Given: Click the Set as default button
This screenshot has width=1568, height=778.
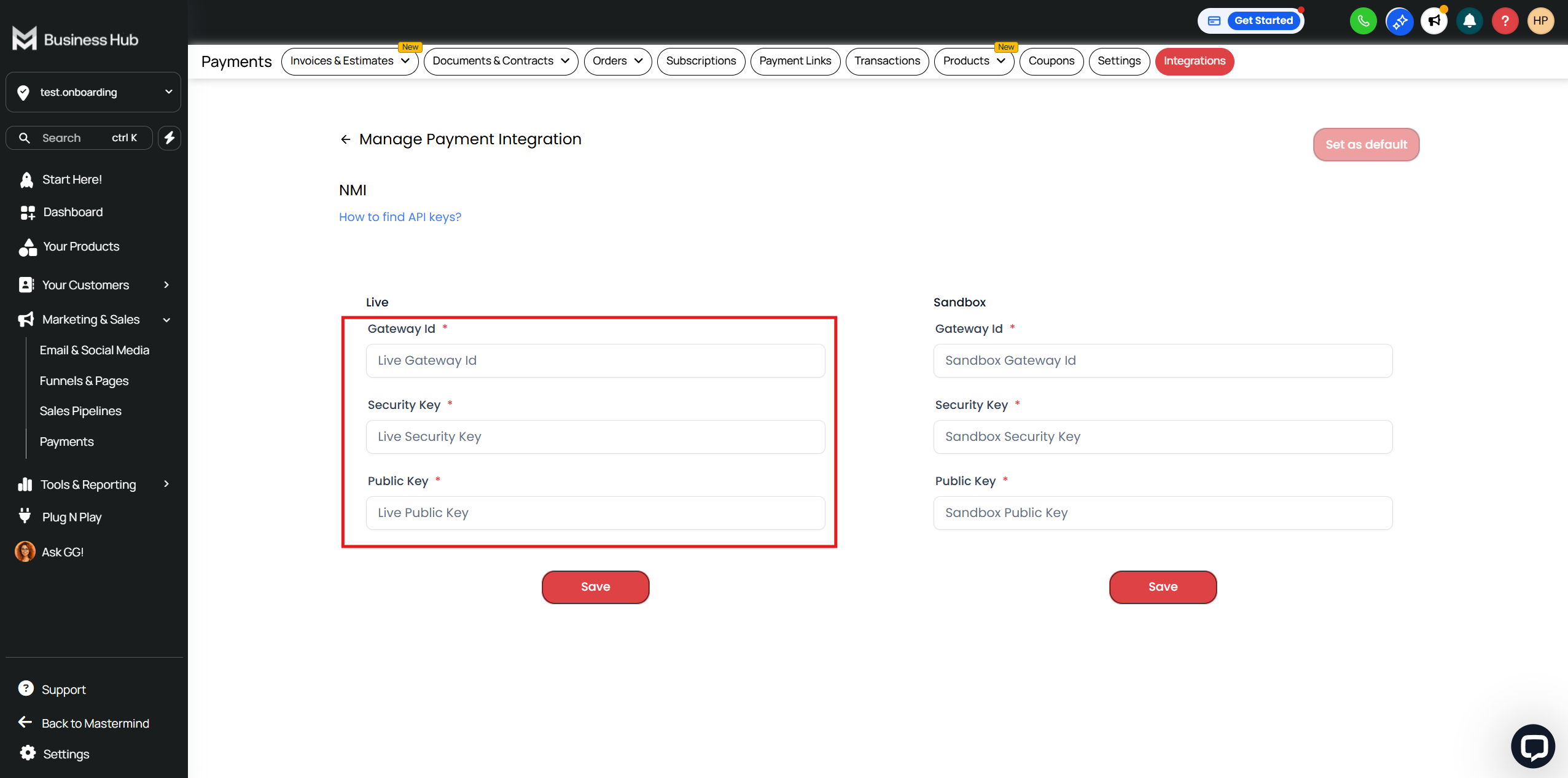Looking at the screenshot, I should [x=1366, y=145].
